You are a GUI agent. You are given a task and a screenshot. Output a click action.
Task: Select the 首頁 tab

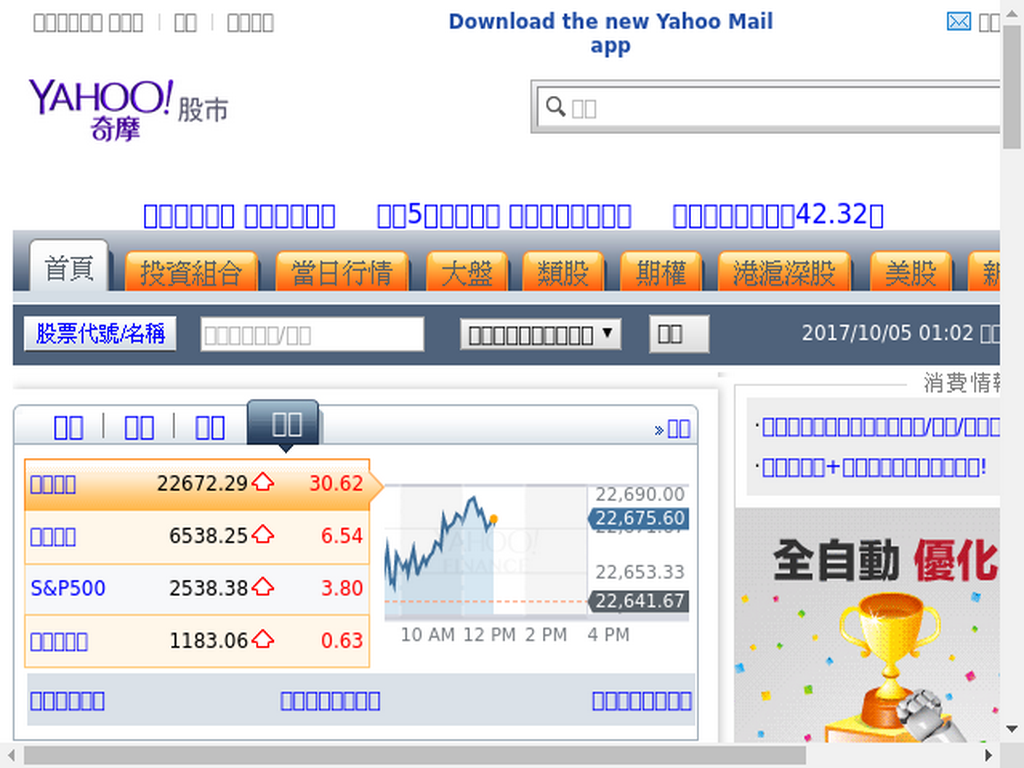coord(69,268)
